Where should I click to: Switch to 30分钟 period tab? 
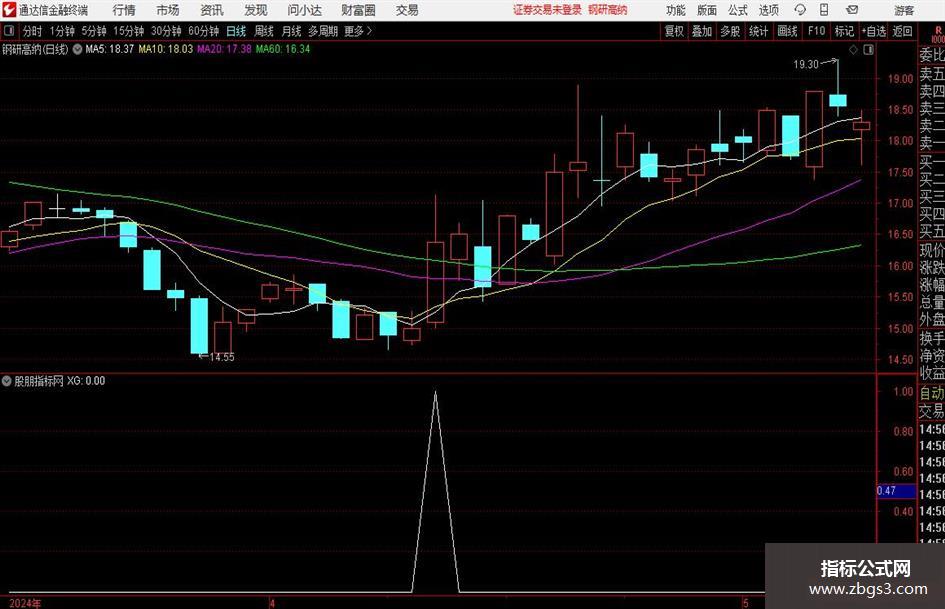[x=166, y=31]
